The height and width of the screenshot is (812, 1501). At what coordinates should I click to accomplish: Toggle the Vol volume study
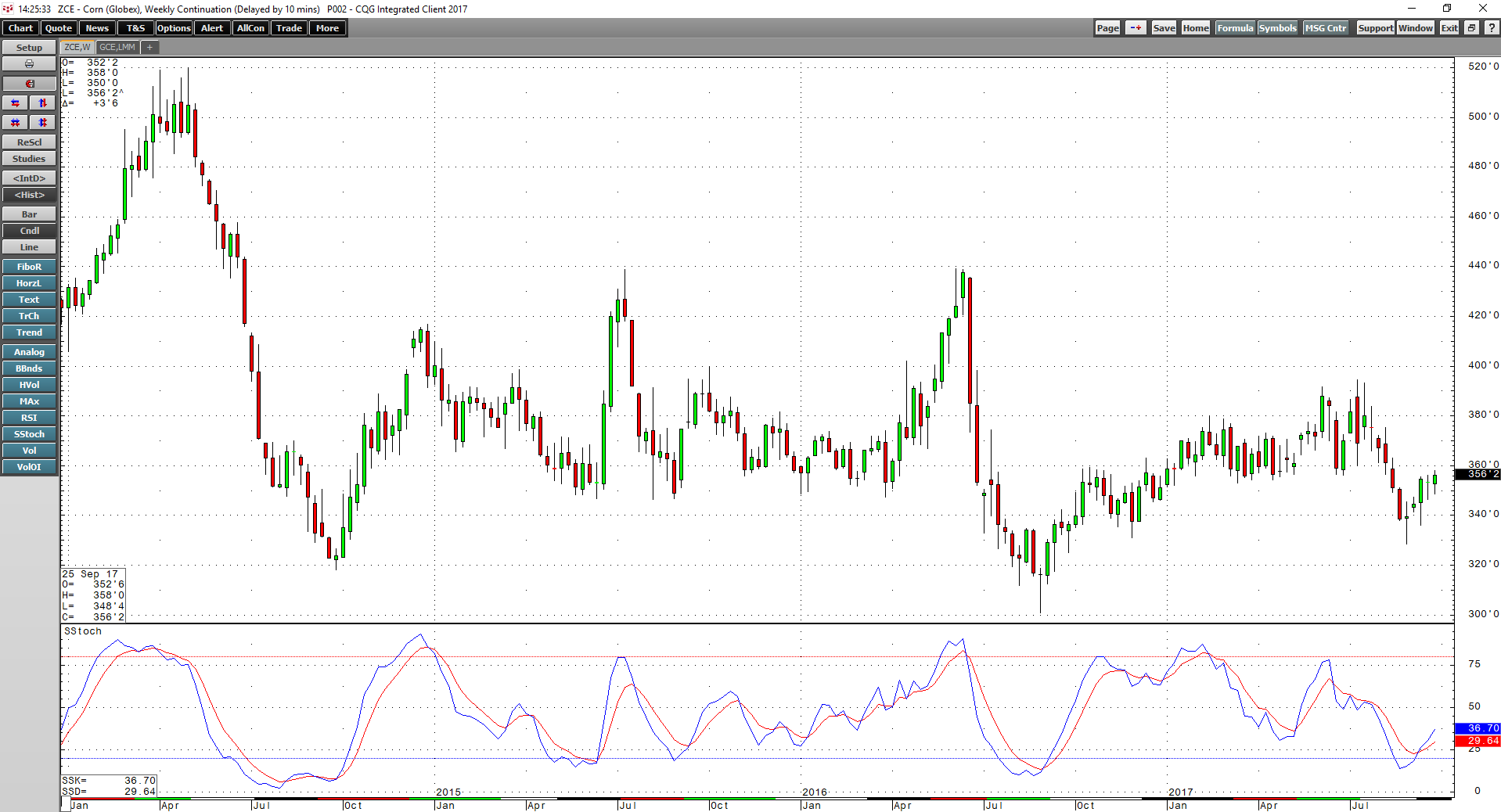(x=29, y=451)
